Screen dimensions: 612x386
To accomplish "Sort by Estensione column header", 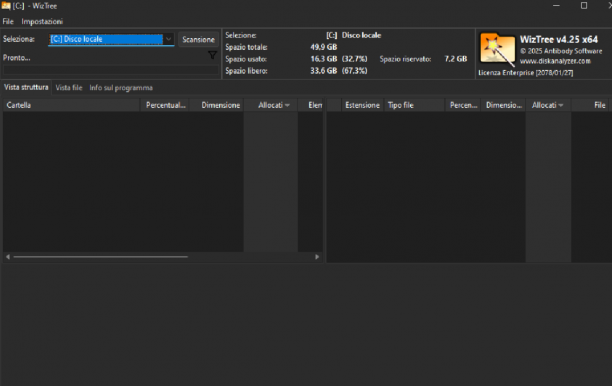I will [x=362, y=105].
